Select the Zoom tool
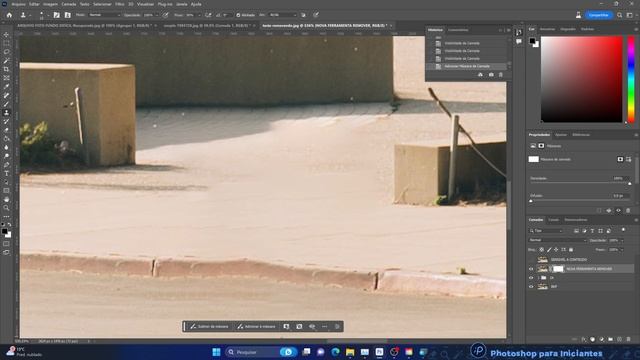The image size is (640, 360). (6, 208)
